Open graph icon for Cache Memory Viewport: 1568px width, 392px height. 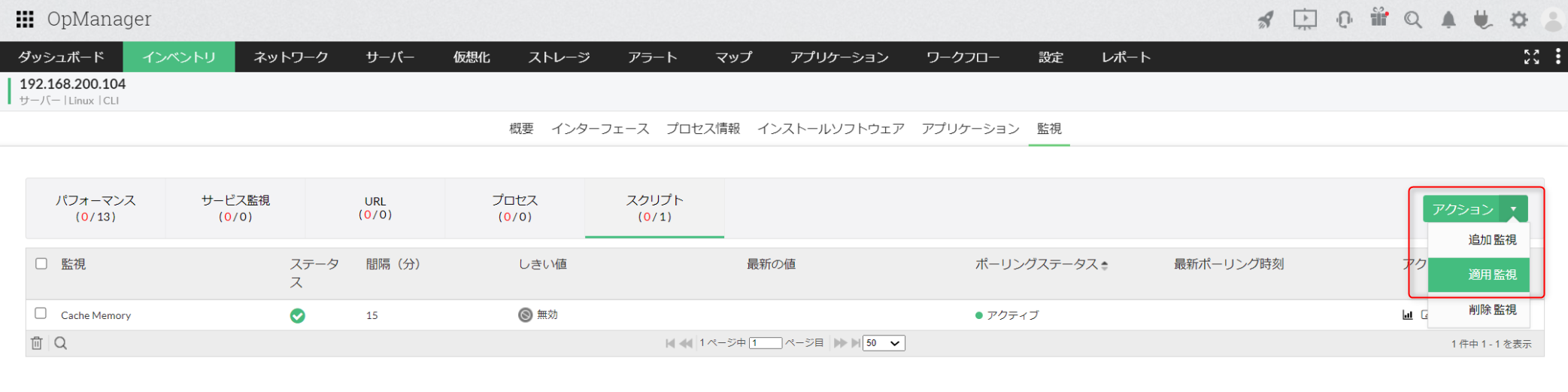1407,315
